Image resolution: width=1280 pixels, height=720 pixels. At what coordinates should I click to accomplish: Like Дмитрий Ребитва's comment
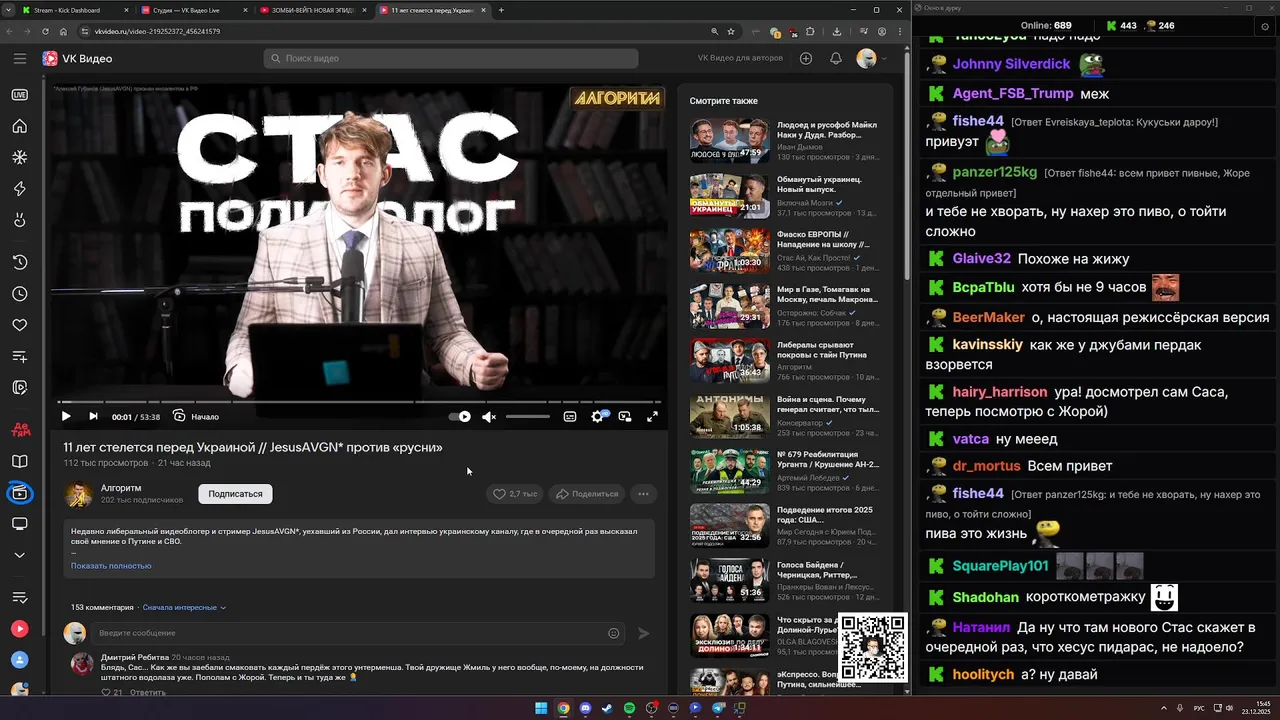point(106,692)
